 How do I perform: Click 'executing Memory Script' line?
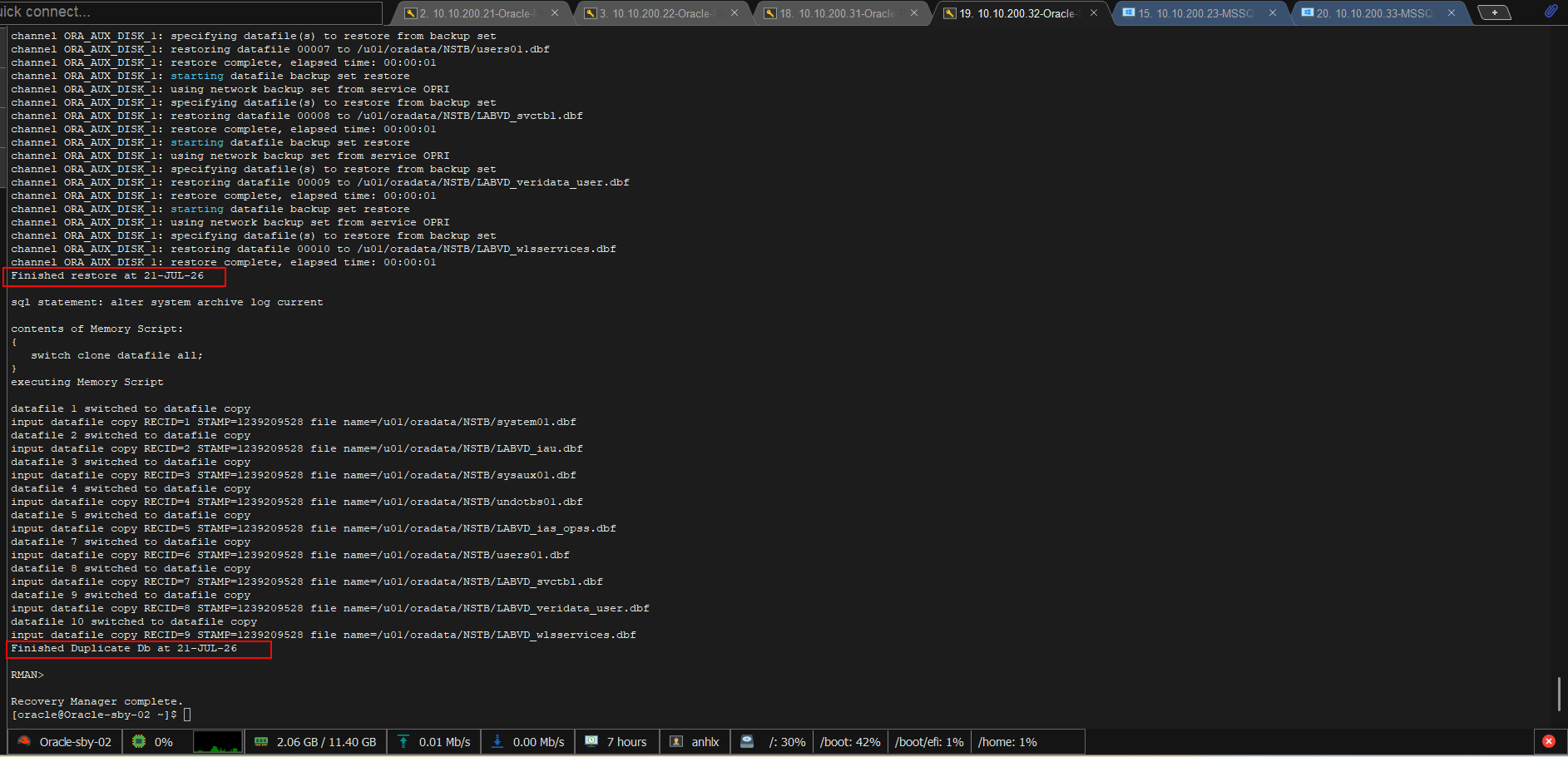pos(87,382)
